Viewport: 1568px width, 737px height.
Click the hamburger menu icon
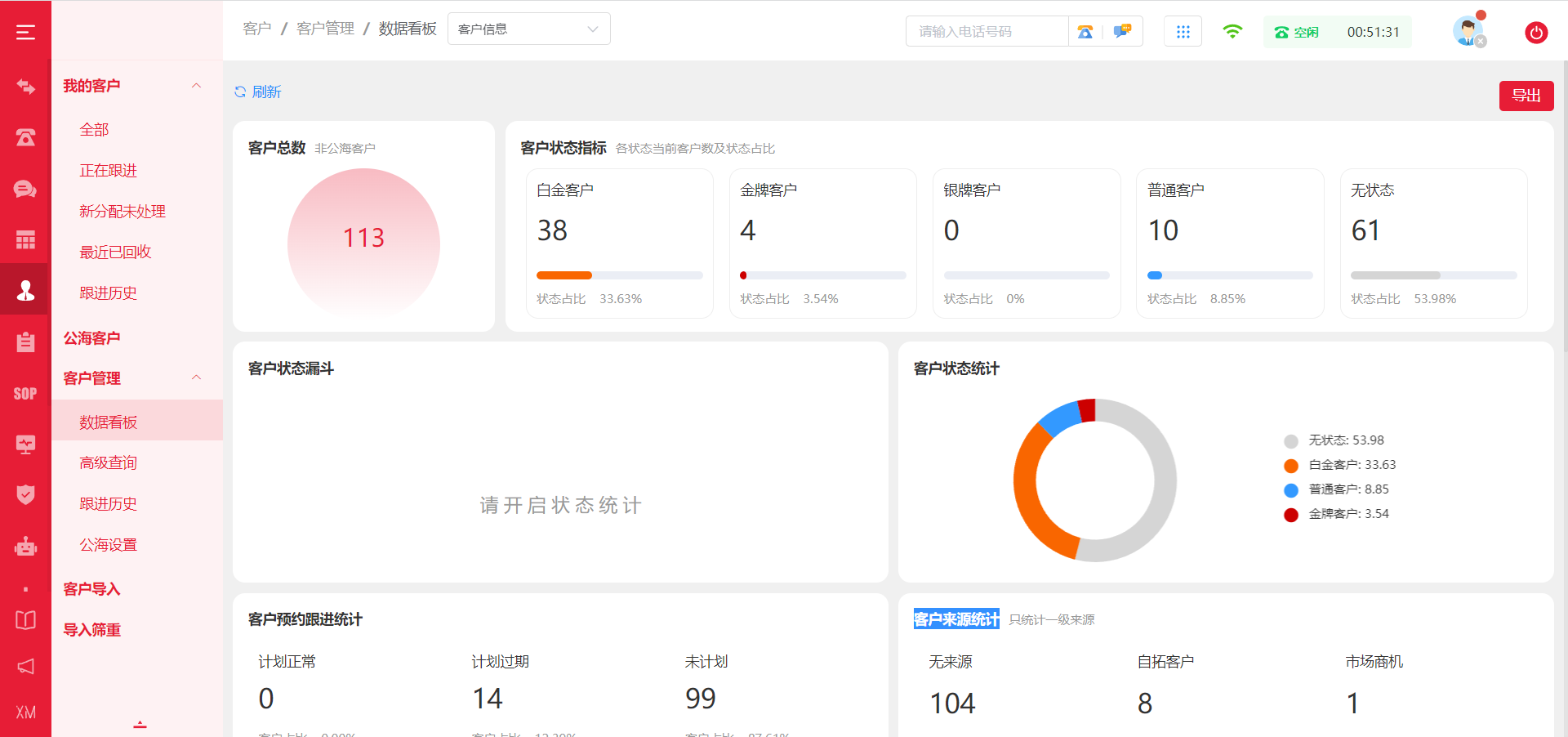25,33
